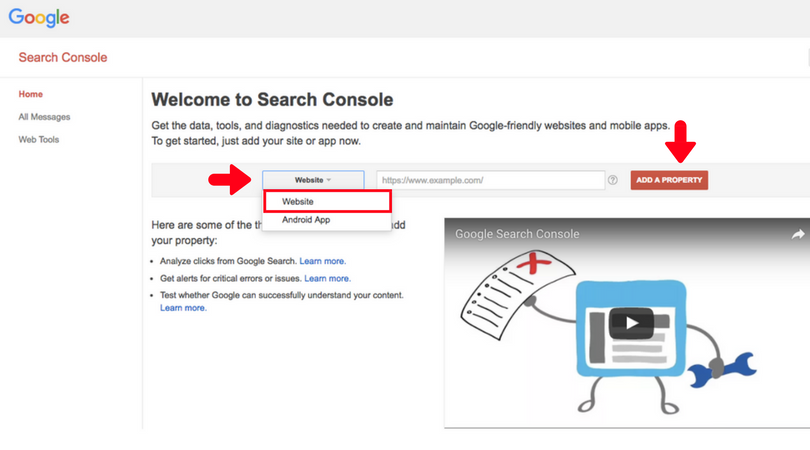Open Learn more about analyzing clicks
Image resolution: width=810 pixels, height=450 pixels.
322,261
